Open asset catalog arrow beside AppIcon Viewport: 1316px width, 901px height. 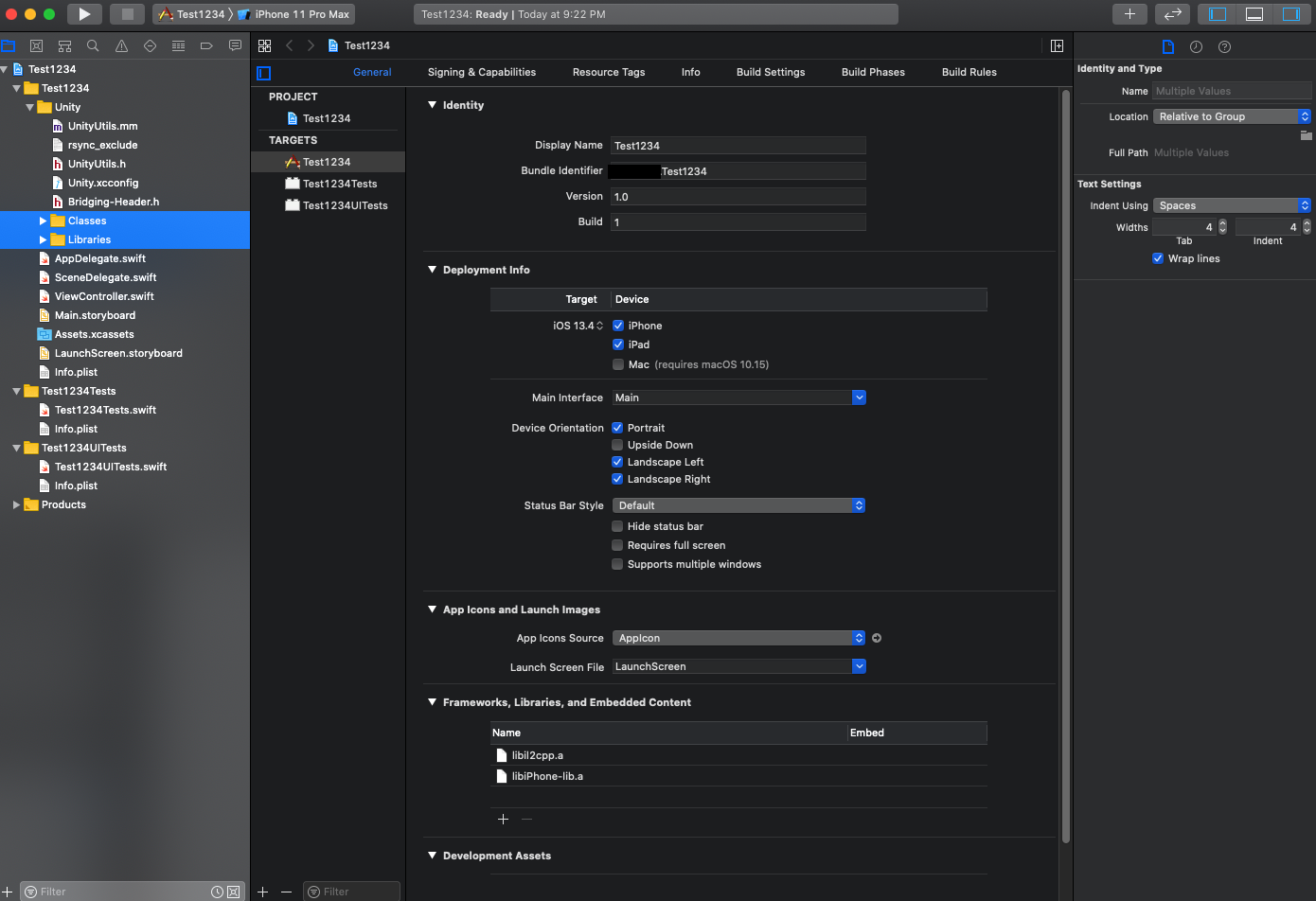[877, 638]
